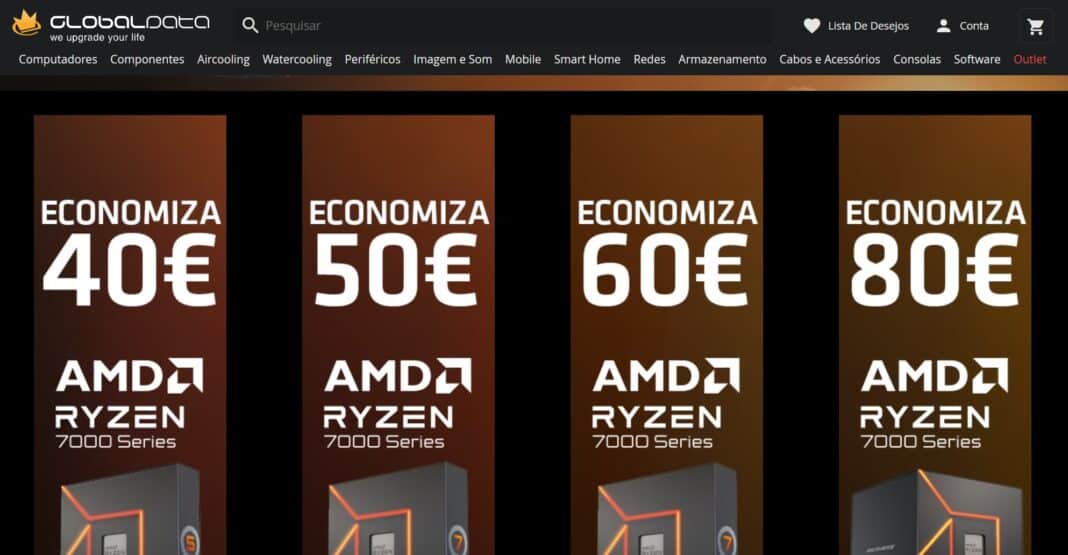Viewport: 1068px width, 555px height.
Task: Open the Lista De Desejos link
Action: tap(868, 26)
